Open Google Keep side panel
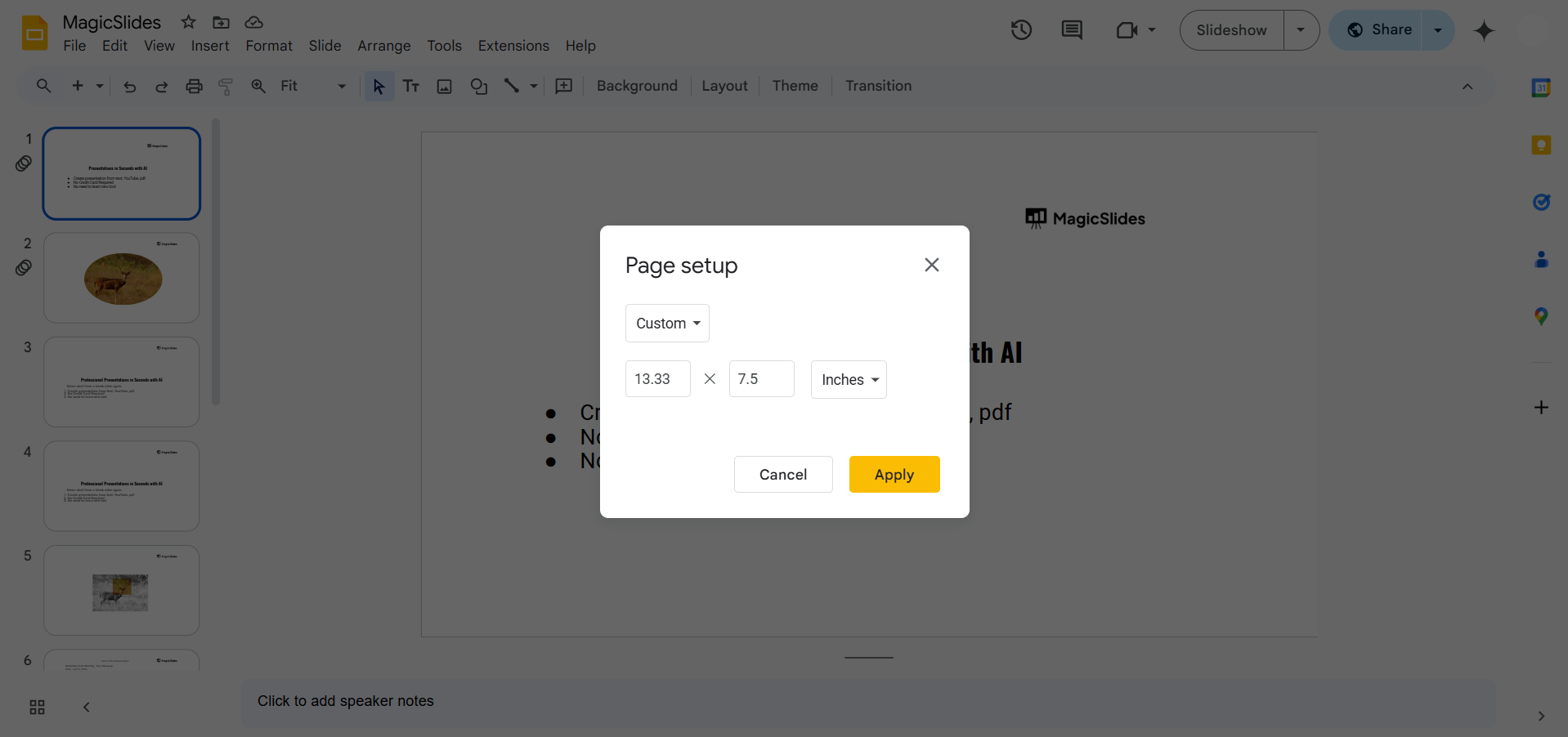Viewport: 1568px width, 737px height. pyautogui.click(x=1541, y=145)
